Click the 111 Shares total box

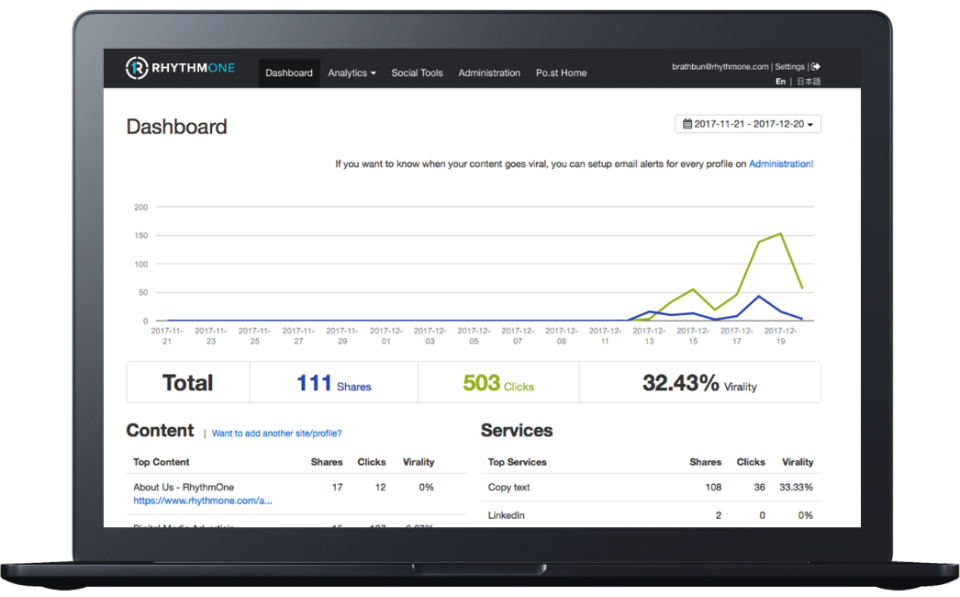334,383
